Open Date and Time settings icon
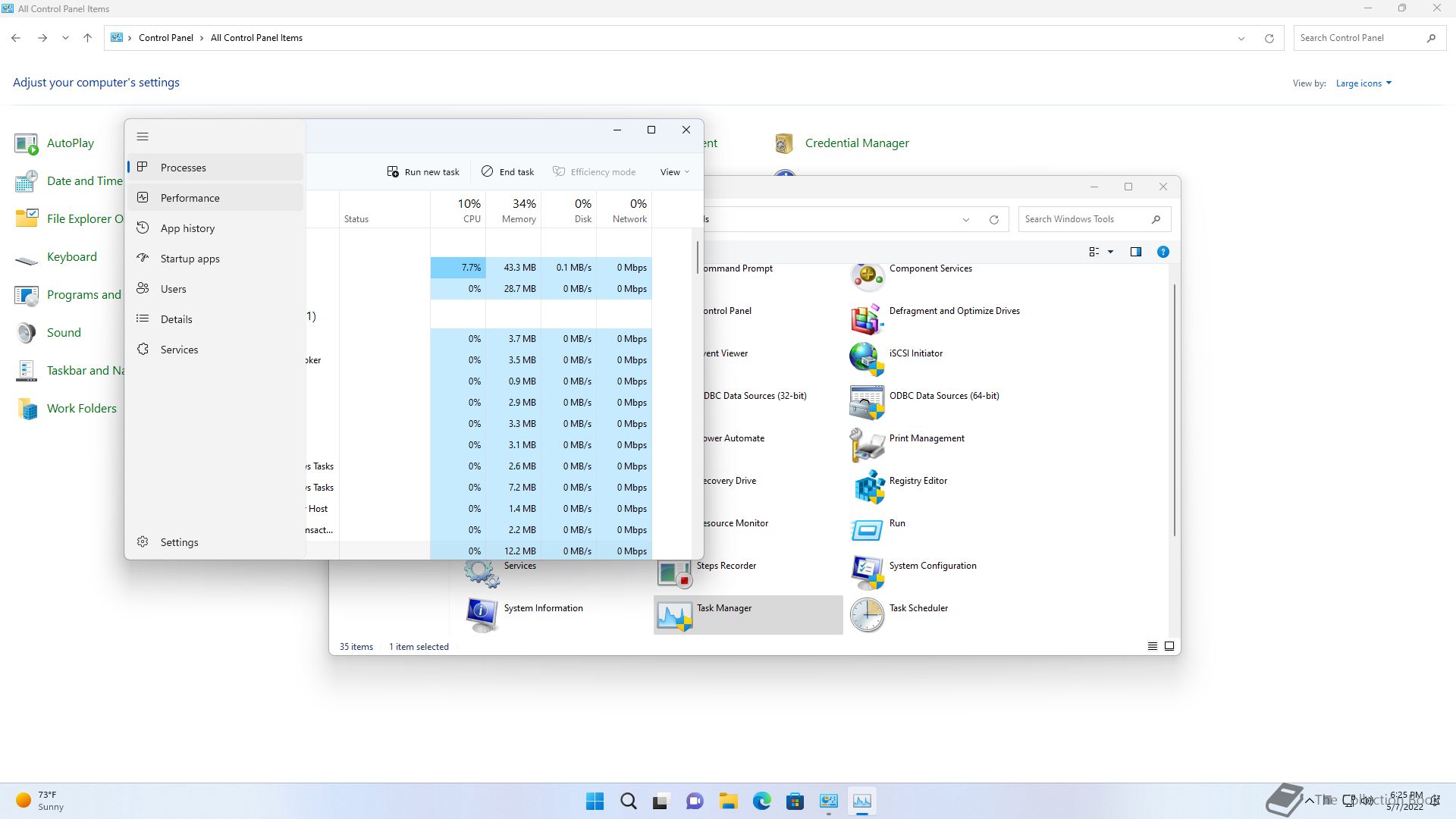 [27, 181]
